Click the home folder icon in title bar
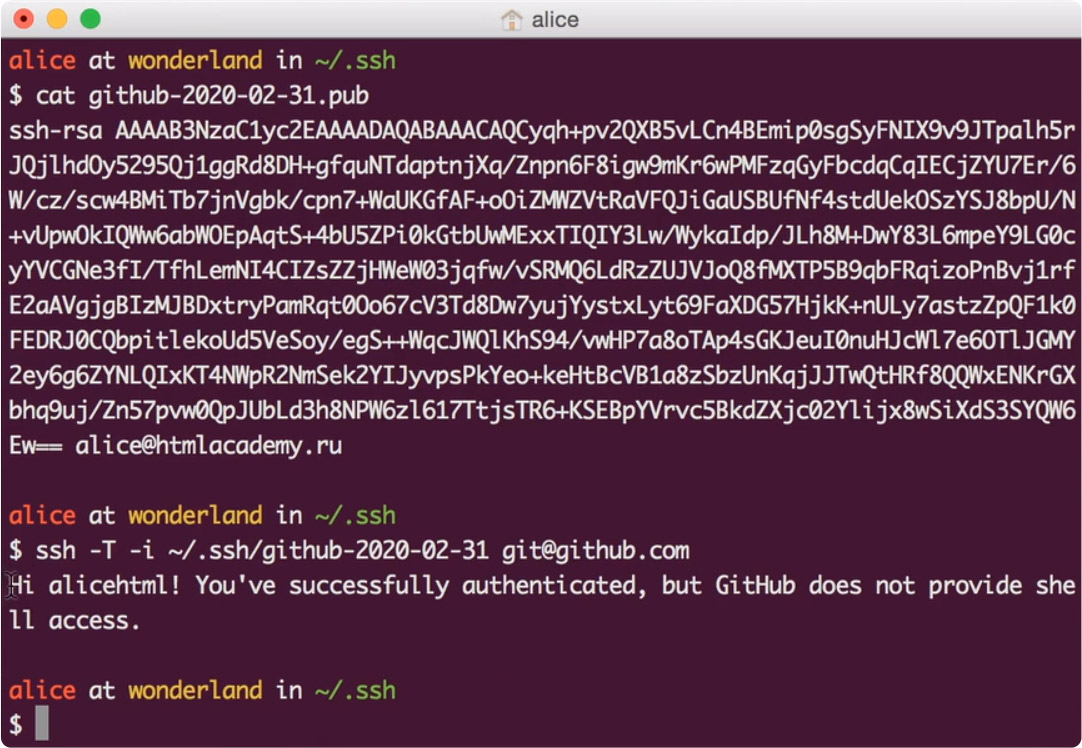Screen dimensions: 1082x748 click(512, 19)
